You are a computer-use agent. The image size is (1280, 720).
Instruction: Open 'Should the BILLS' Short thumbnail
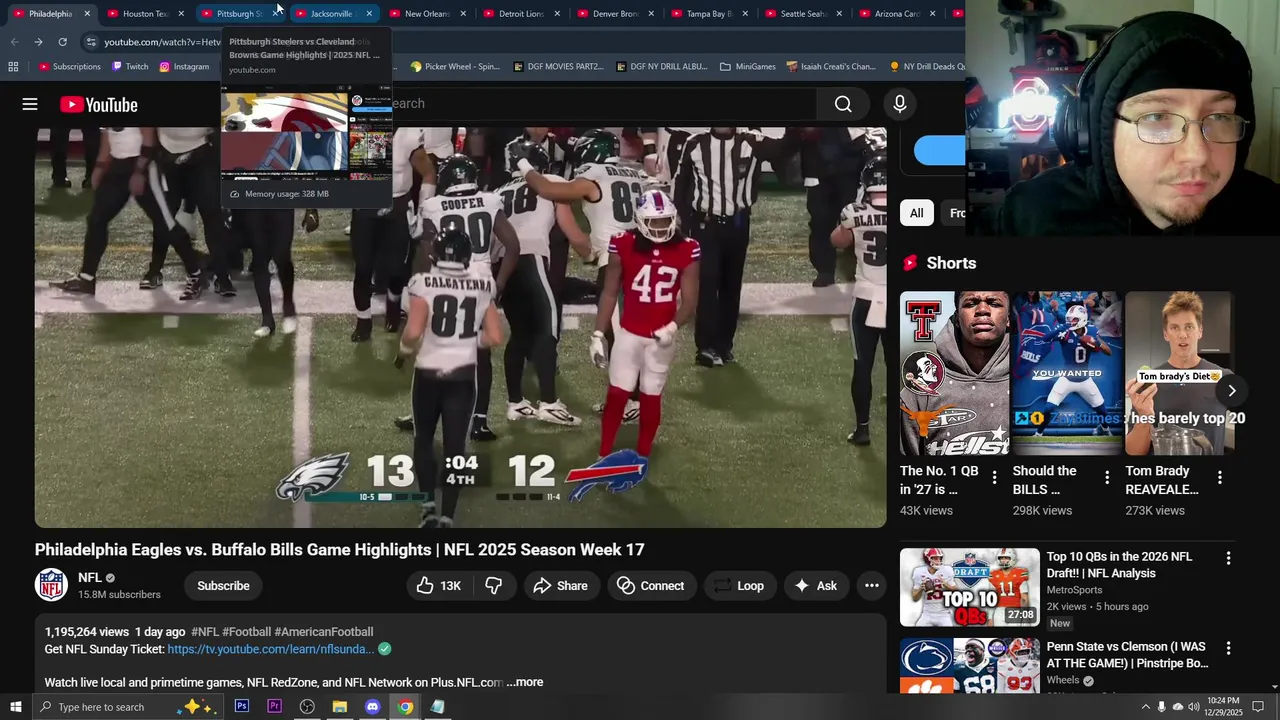tap(1067, 373)
